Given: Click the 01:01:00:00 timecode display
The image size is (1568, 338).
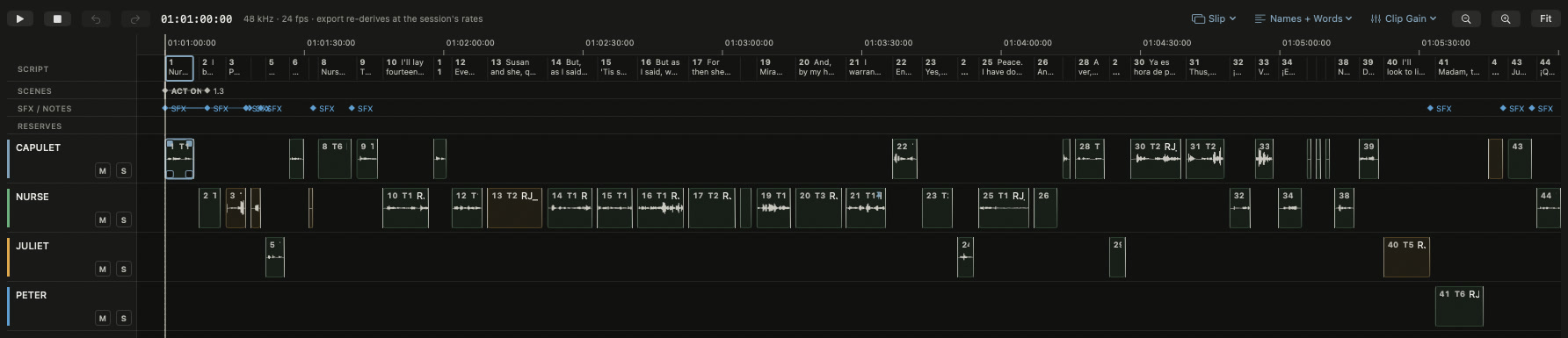Looking at the screenshot, I should click(197, 18).
